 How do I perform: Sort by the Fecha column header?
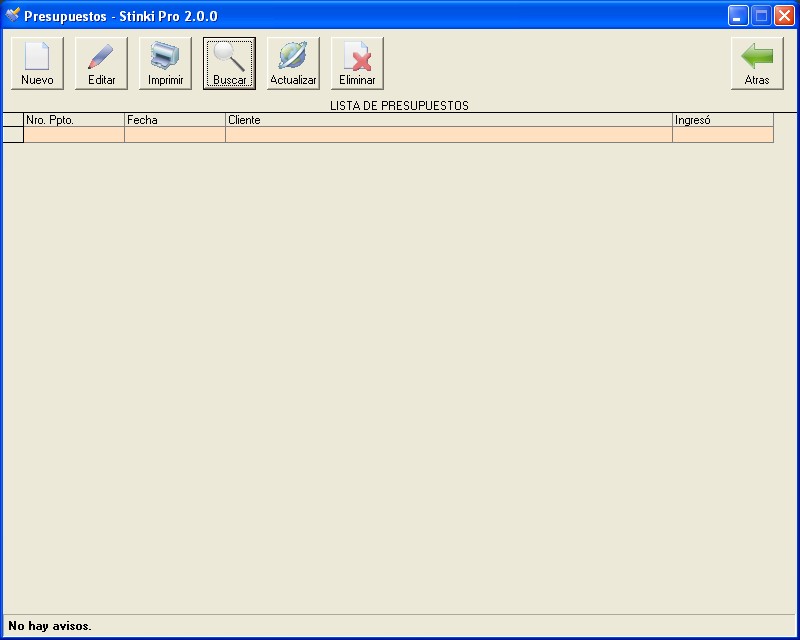coord(175,120)
